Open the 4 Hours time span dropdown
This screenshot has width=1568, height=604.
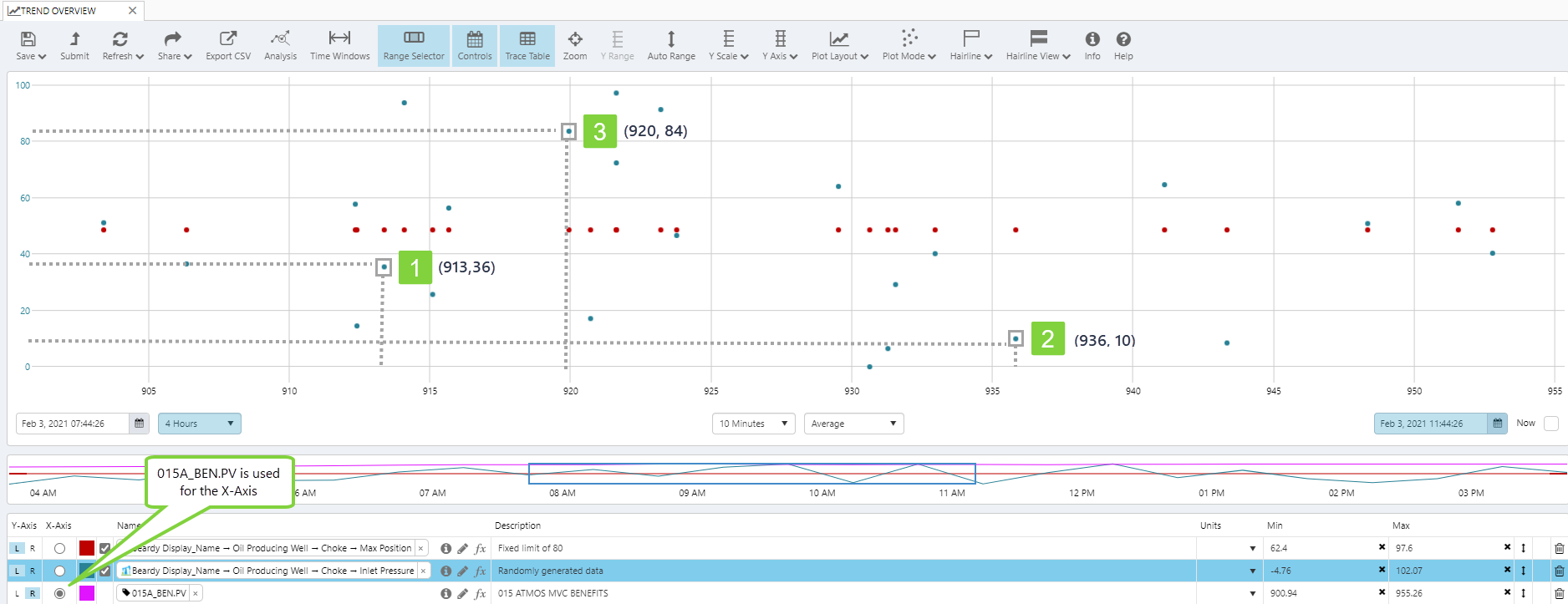(x=199, y=424)
